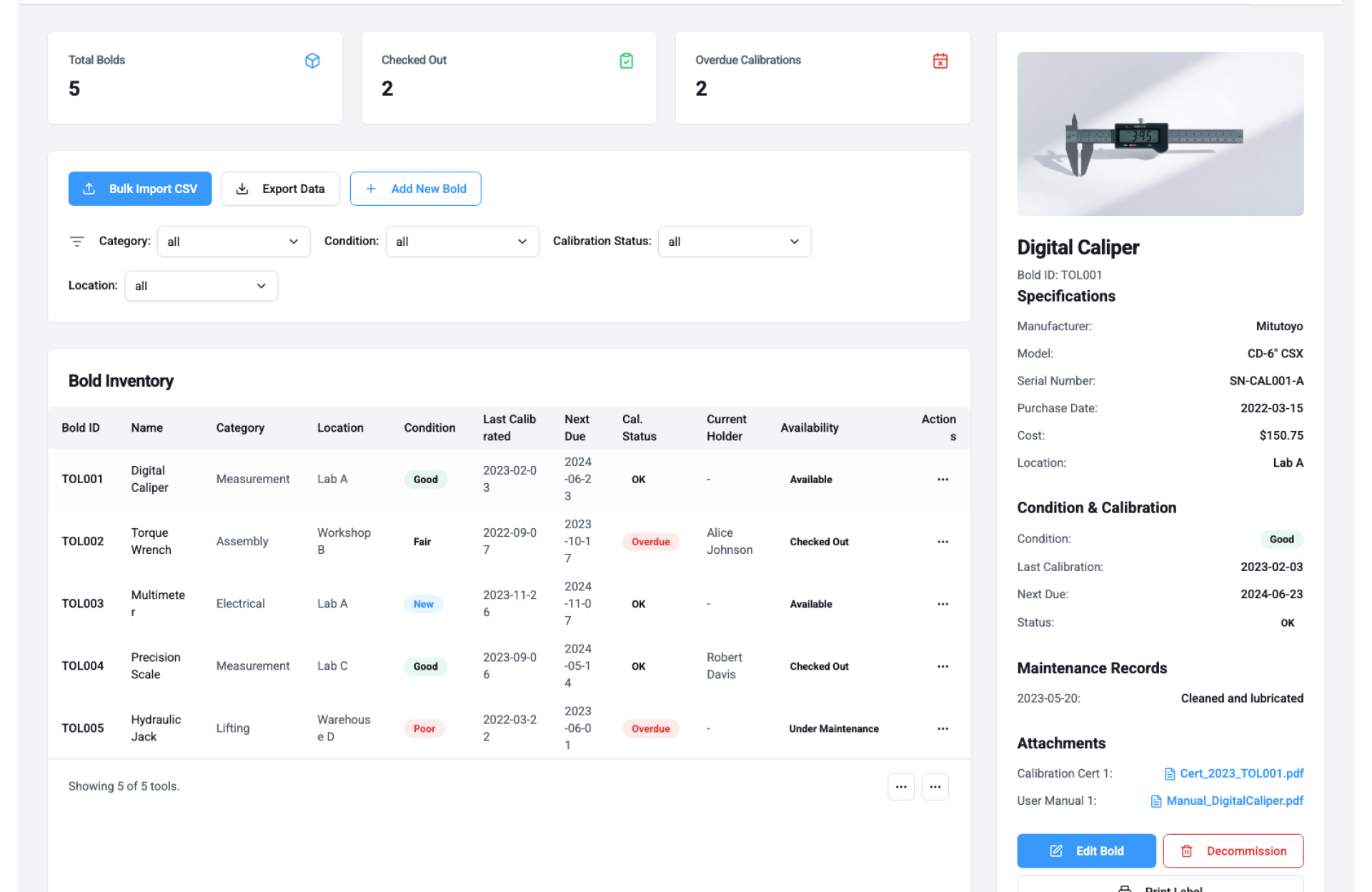Image resolution: width=1372 pixels, height=892 pixels.
Task: Click the Bulk Import CSV button
Action: coord(140,189)
